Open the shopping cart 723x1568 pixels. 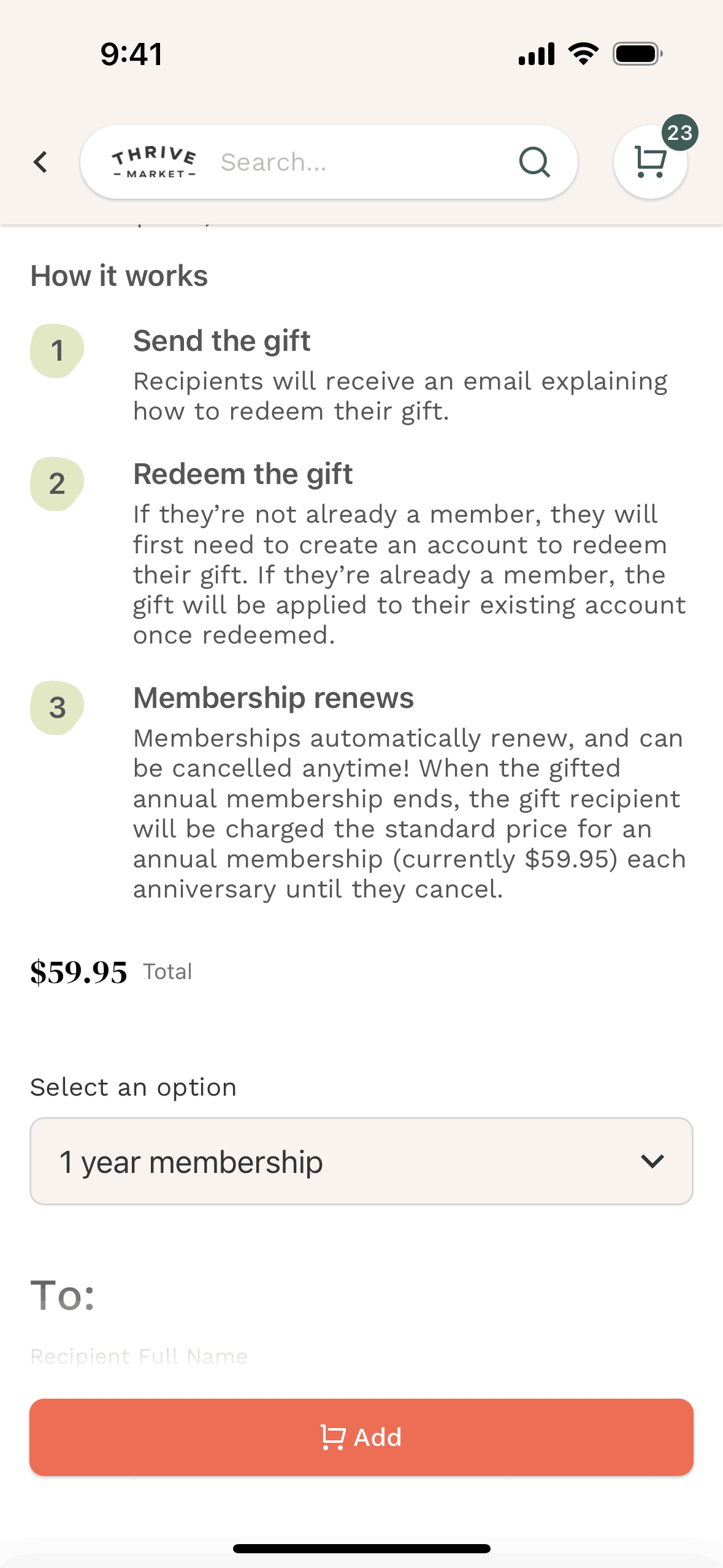coord(649,163)
